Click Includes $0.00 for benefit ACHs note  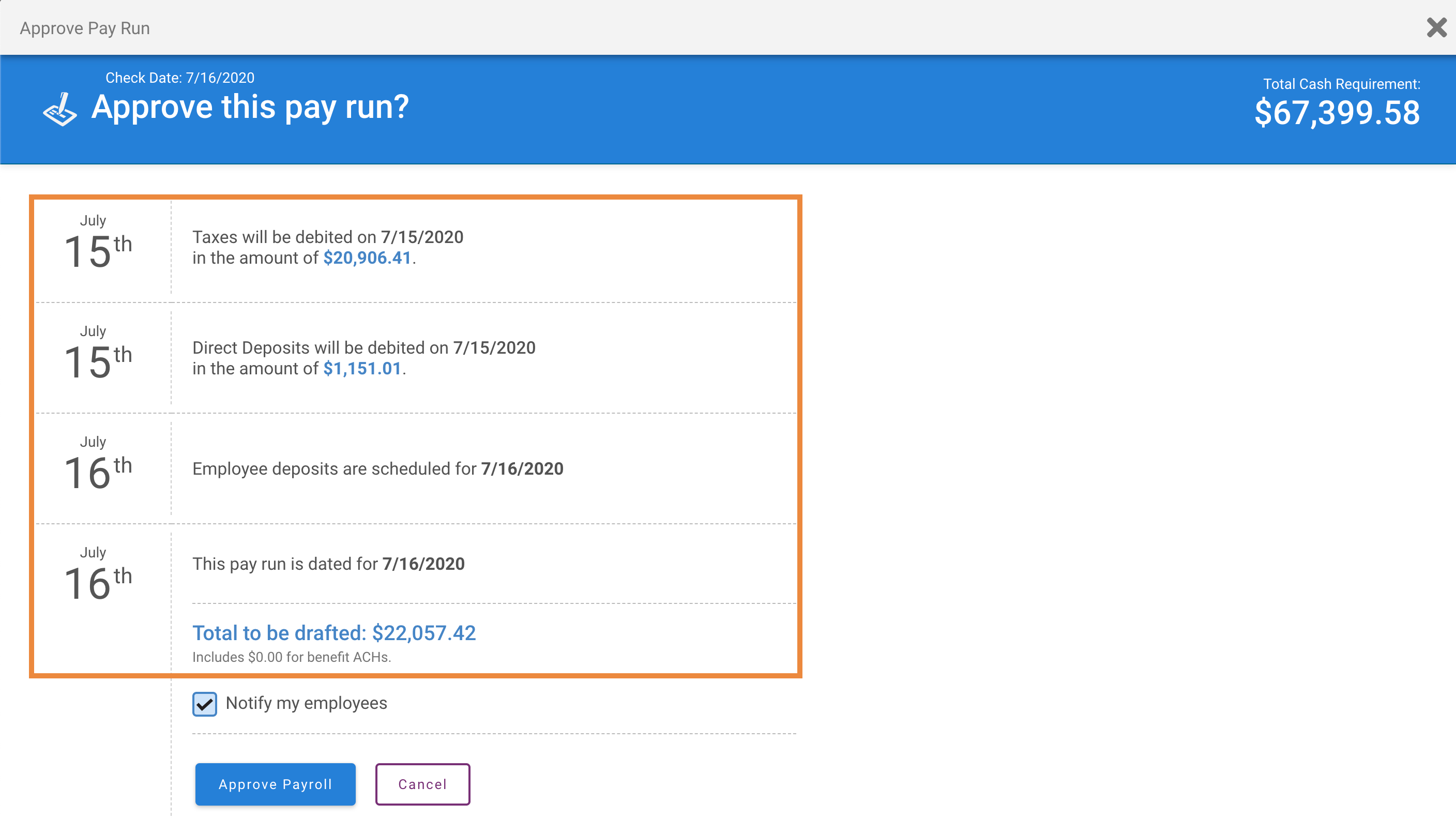(x=292, y=657)
